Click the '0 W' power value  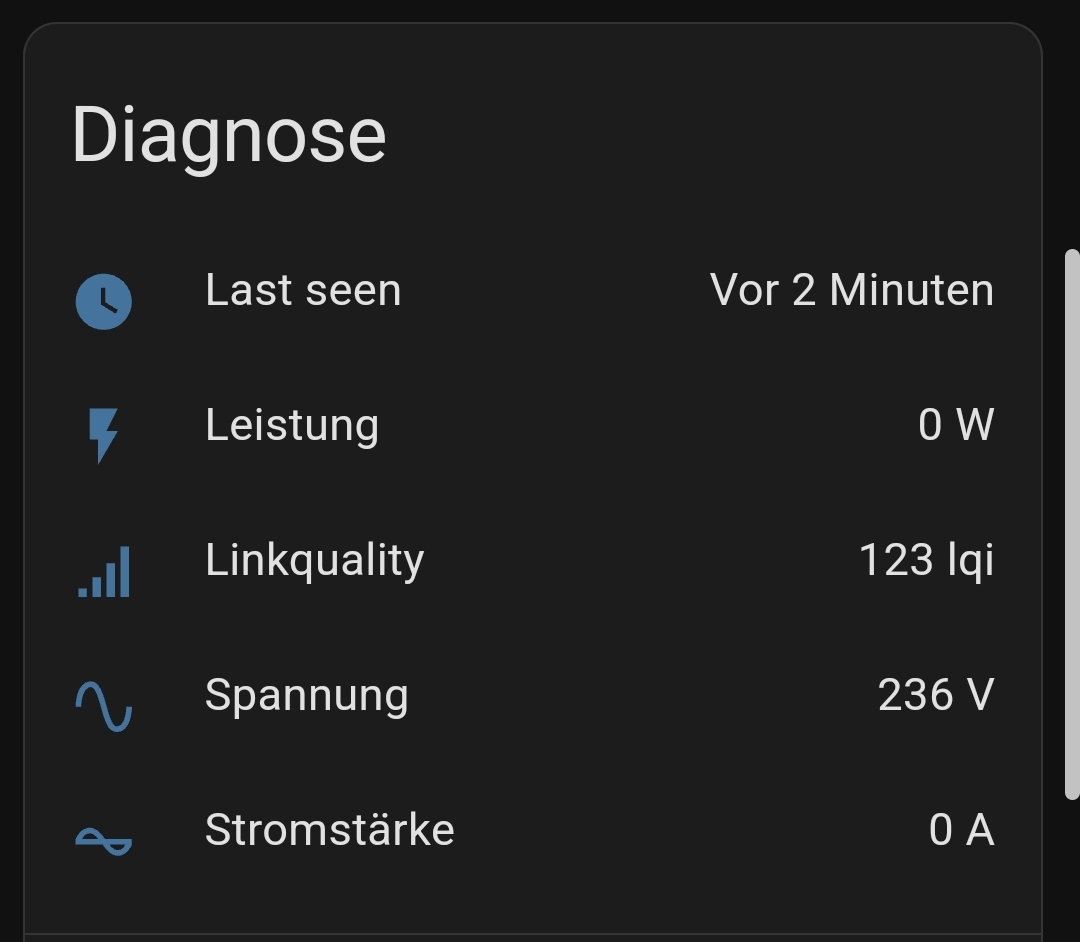(956, 424)
